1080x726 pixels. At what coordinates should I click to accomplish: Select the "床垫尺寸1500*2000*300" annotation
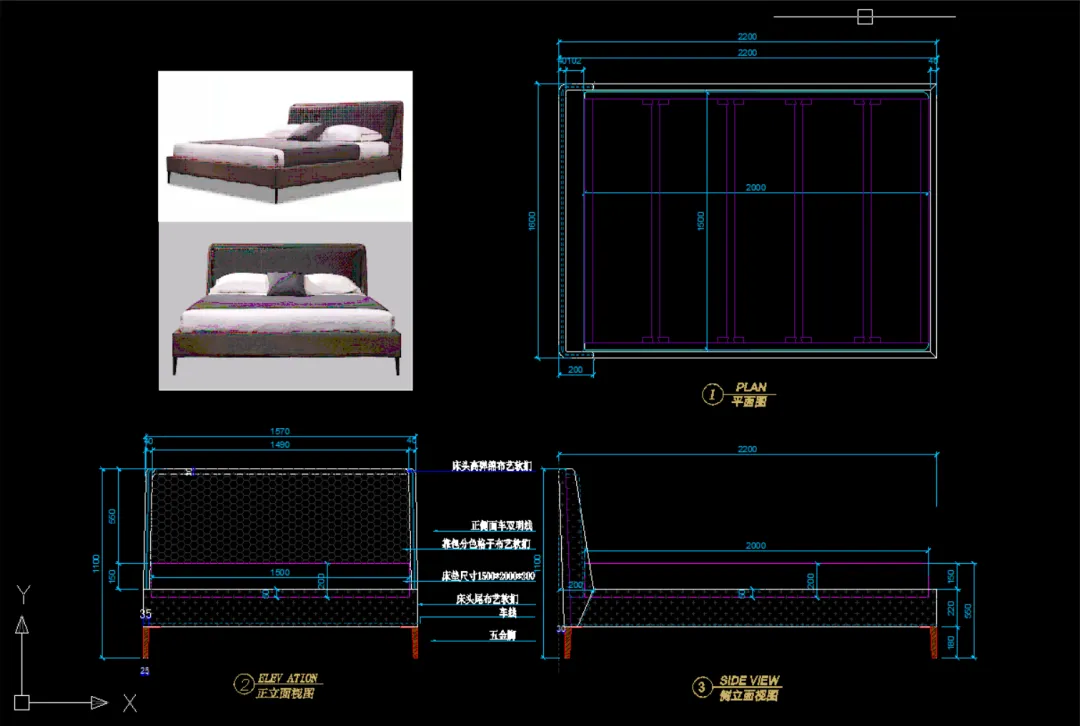click(x=488, y=576)
